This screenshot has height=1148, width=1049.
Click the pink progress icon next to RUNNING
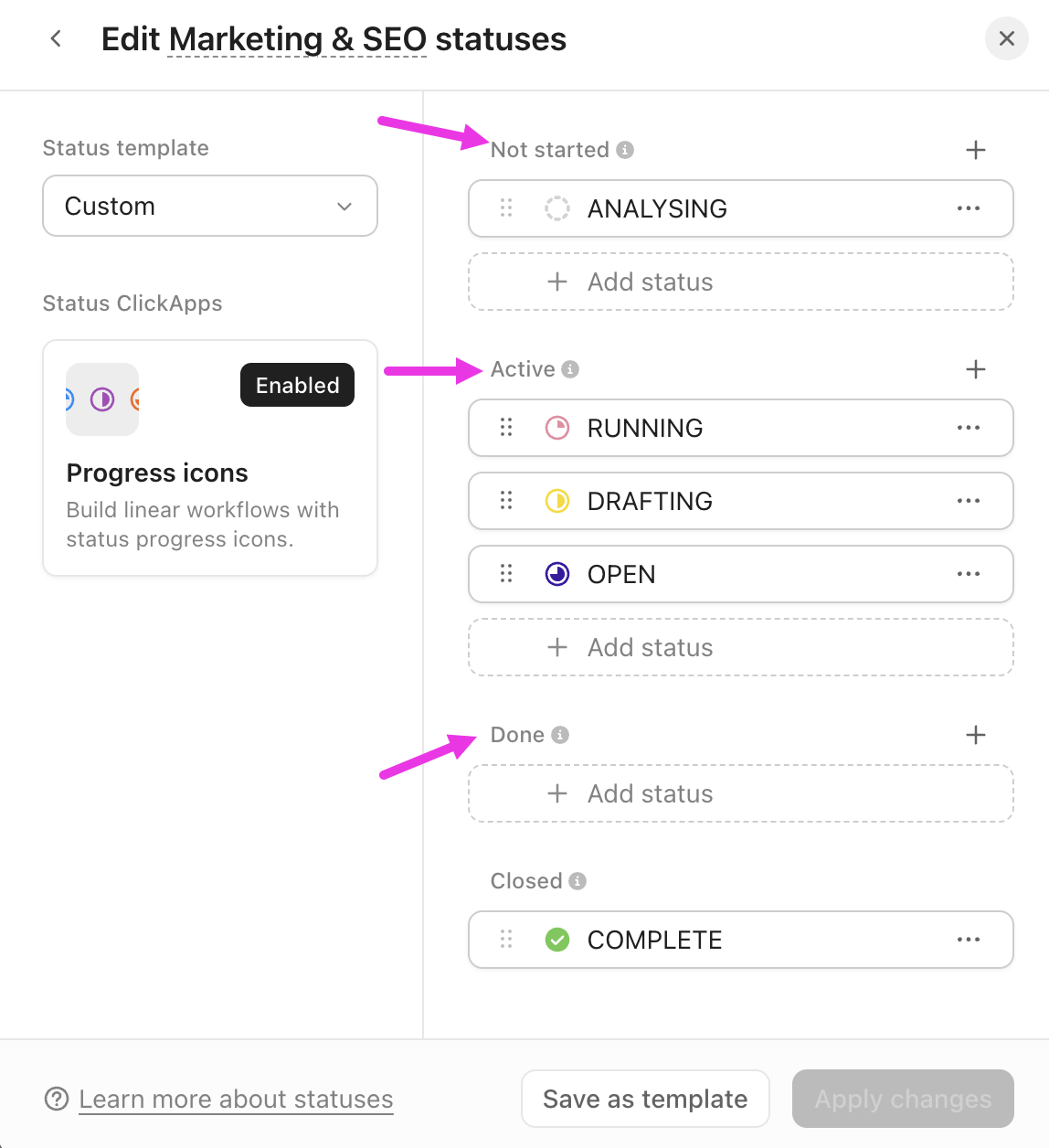[x=556, y=428]
